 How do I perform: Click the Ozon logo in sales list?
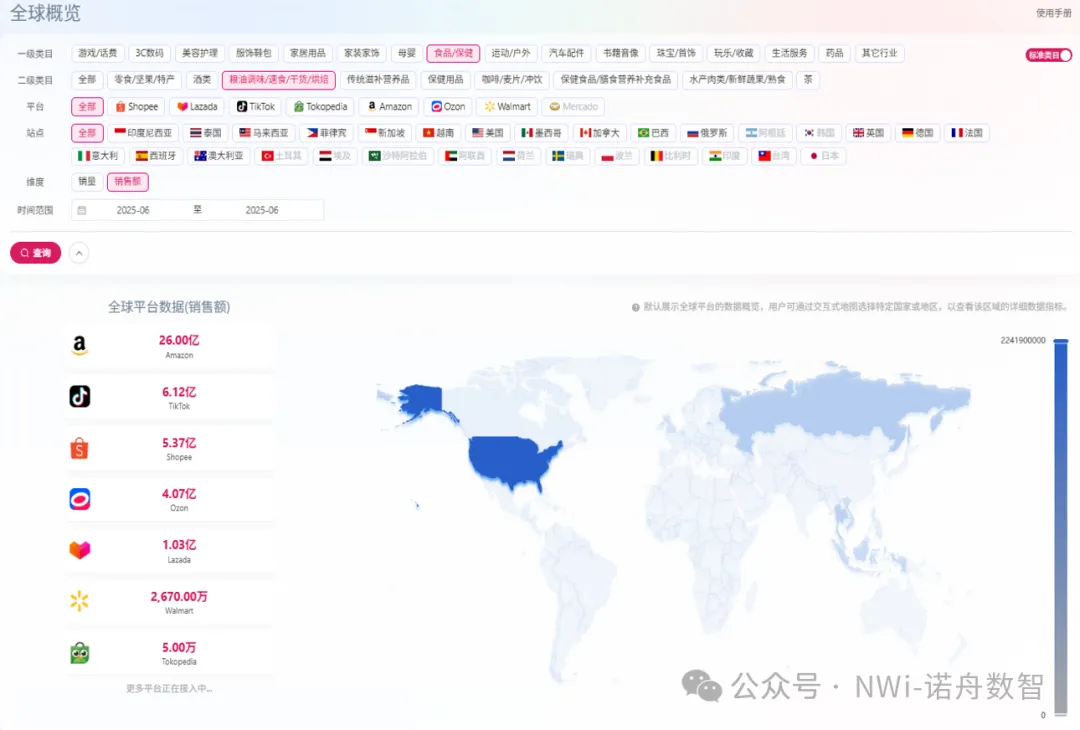[x=80, y=499]
